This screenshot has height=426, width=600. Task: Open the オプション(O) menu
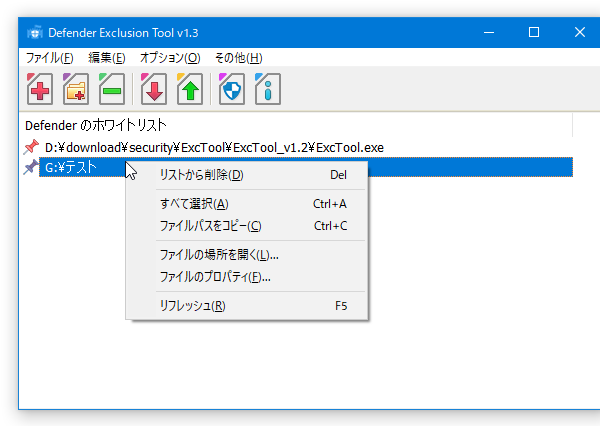tap(170, 58)
